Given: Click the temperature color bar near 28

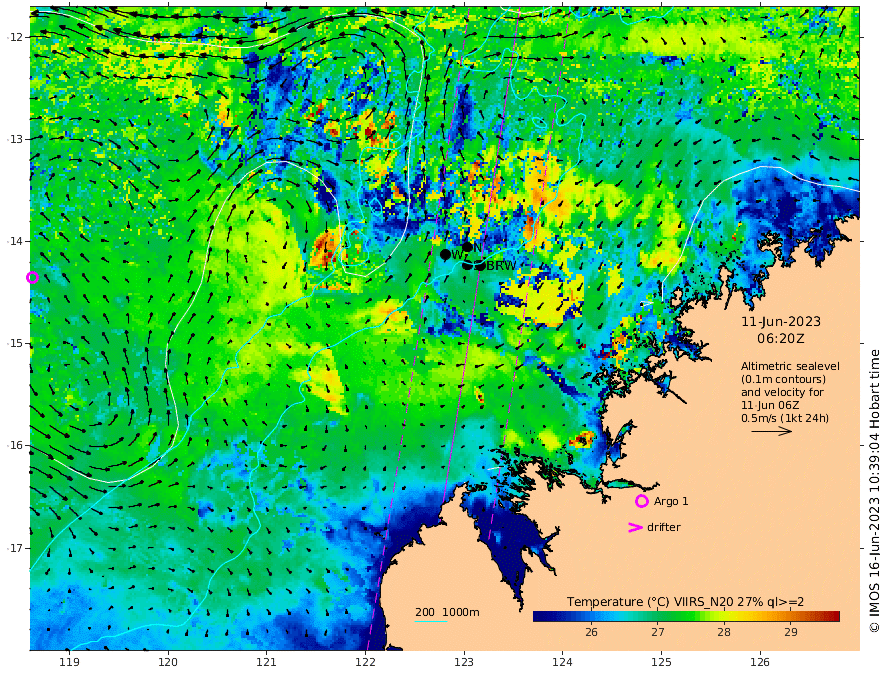Looking at the screenshot, I should point(724,616).
